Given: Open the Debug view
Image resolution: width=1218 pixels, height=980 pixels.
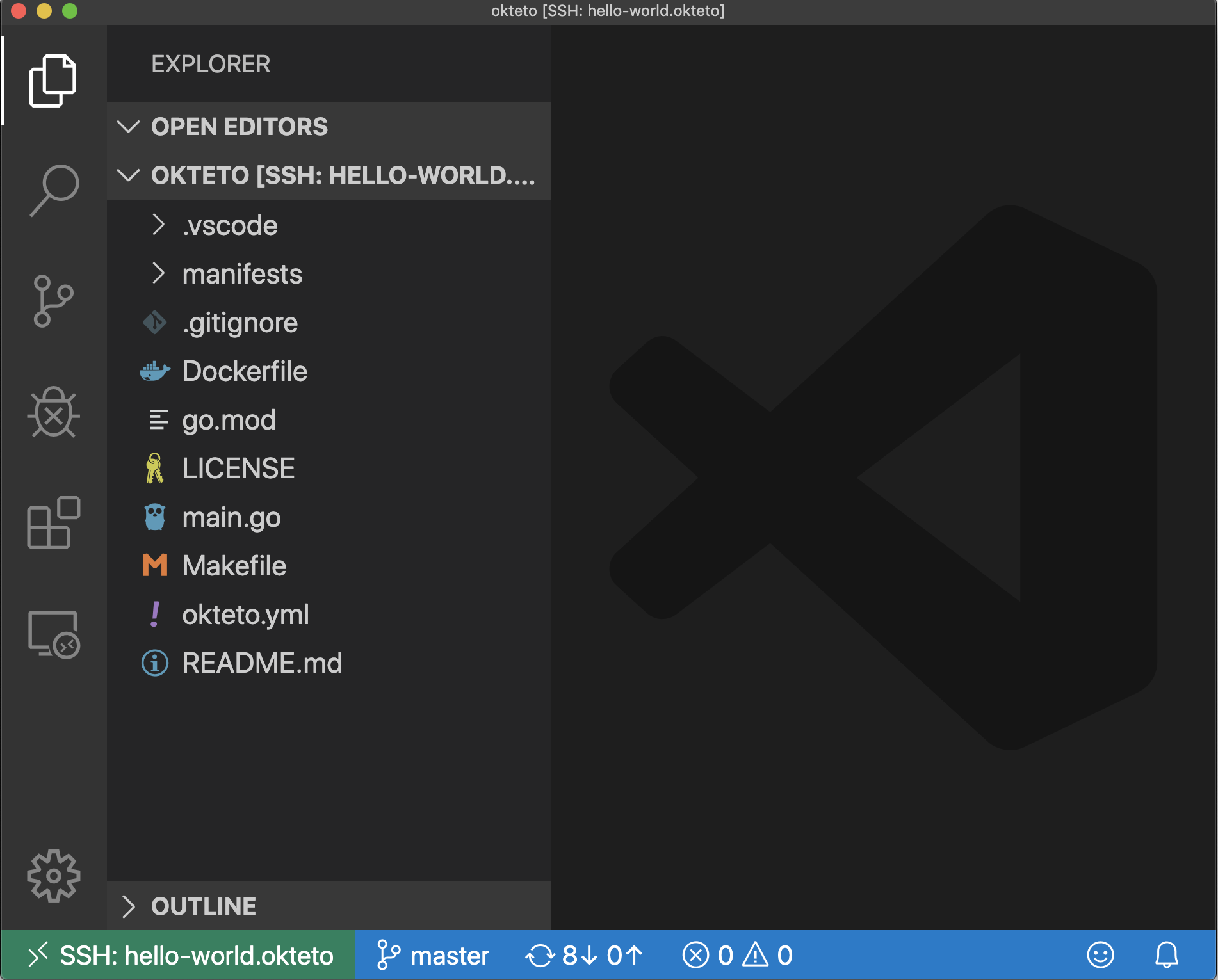Looking at the screenshot, I should (54, 412).
